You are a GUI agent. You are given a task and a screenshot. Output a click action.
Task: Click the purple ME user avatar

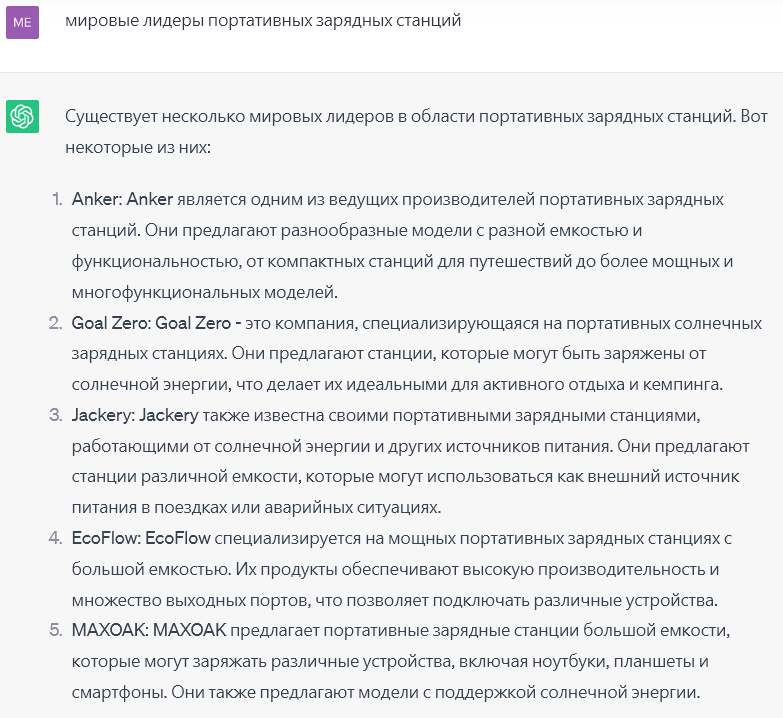(22, 21)
